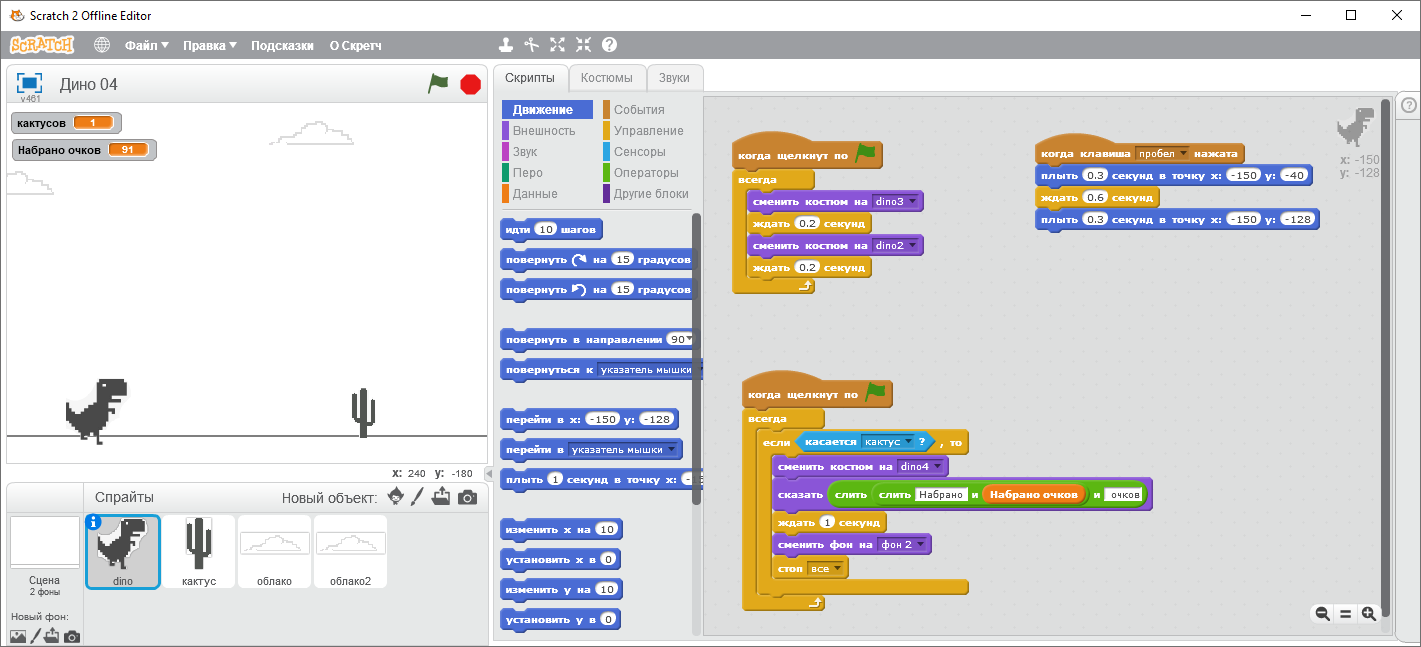
Task: Select the События block category
Action: pyautogui.click(x=647, y=110)
